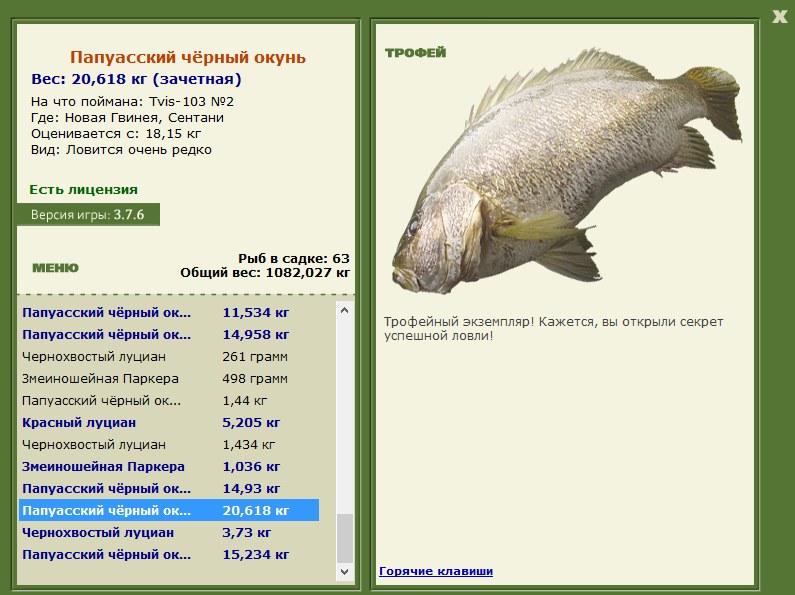Click scrollbar up arrow in fish list
The width and height of the screenshot is (795, 595).
(345, 310)
